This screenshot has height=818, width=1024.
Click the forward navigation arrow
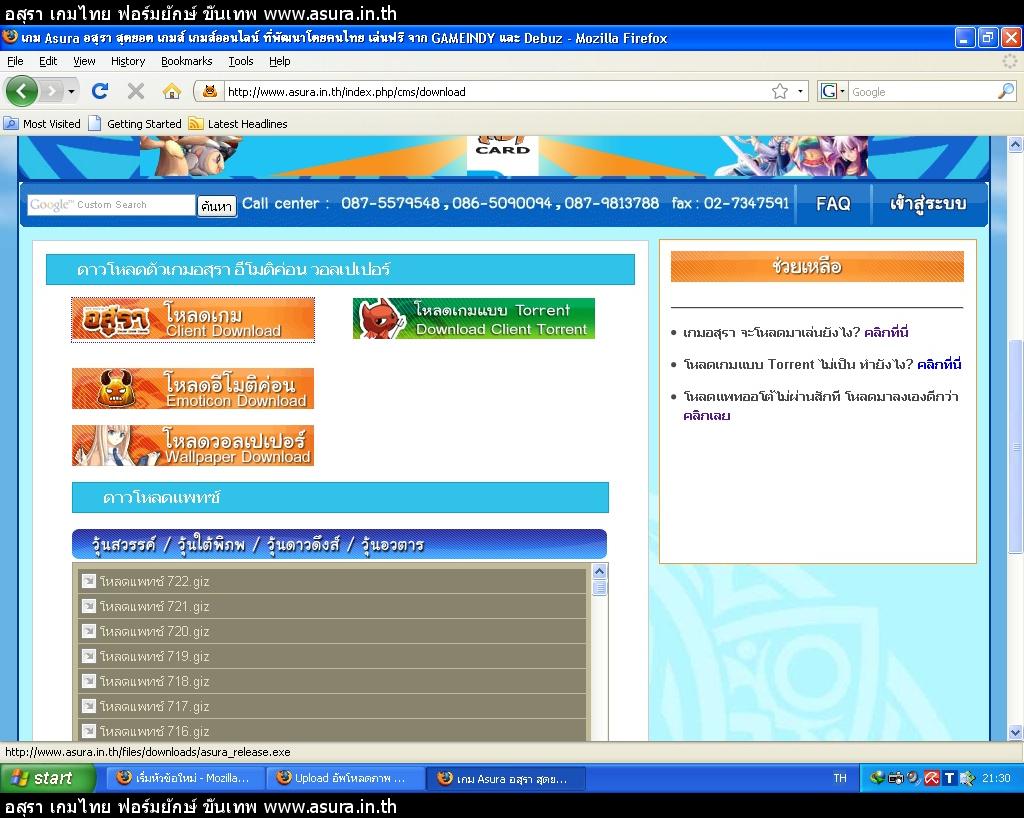50,91
